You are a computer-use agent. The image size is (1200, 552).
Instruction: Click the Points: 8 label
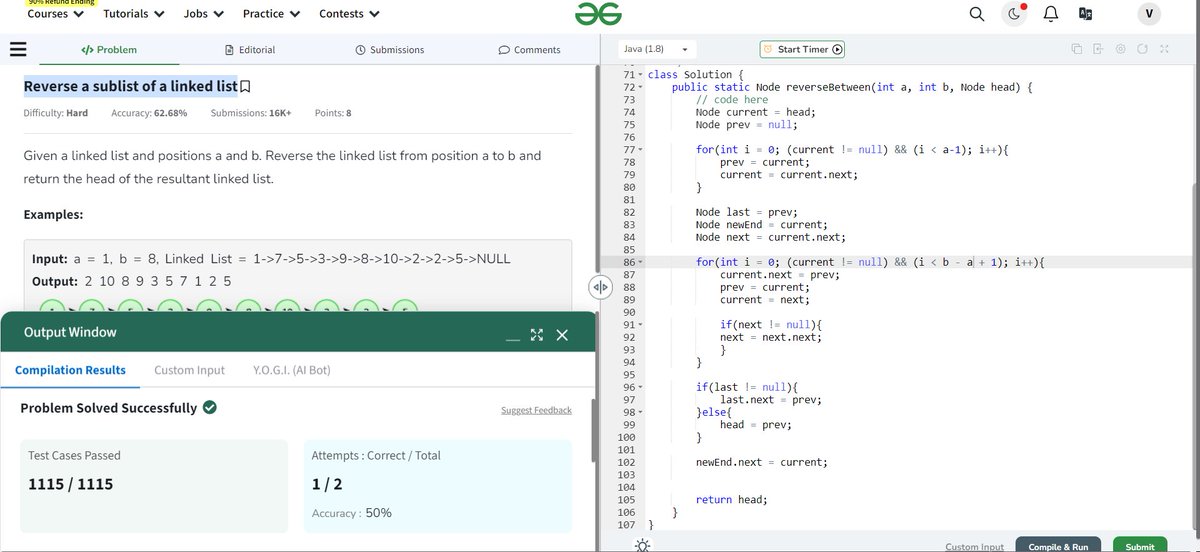pyautogui.click(x=333, y=113)
